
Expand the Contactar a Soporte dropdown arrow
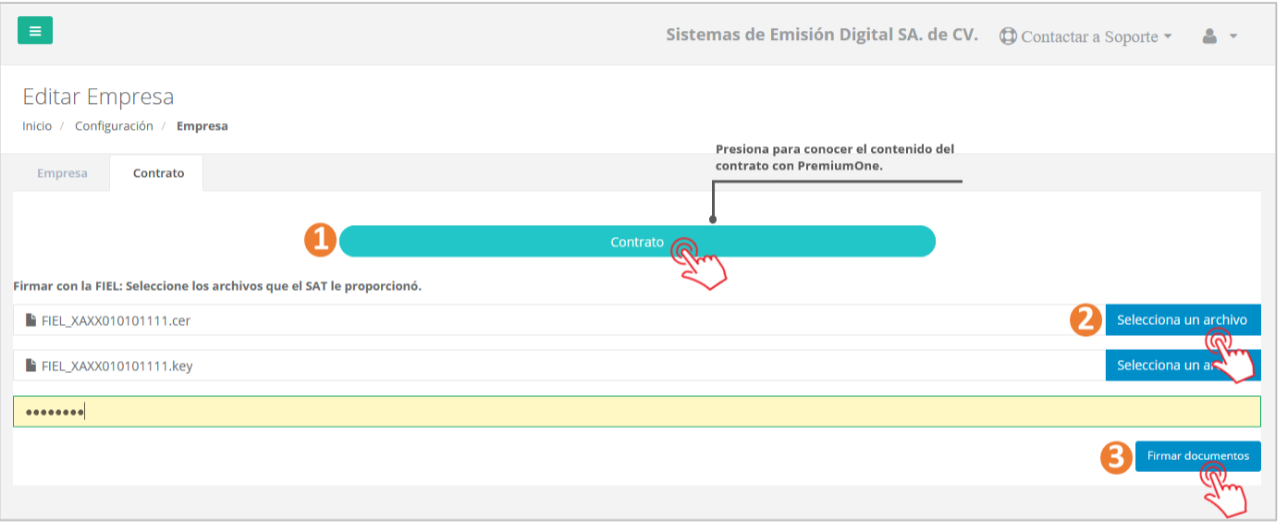click(1167, 37)
